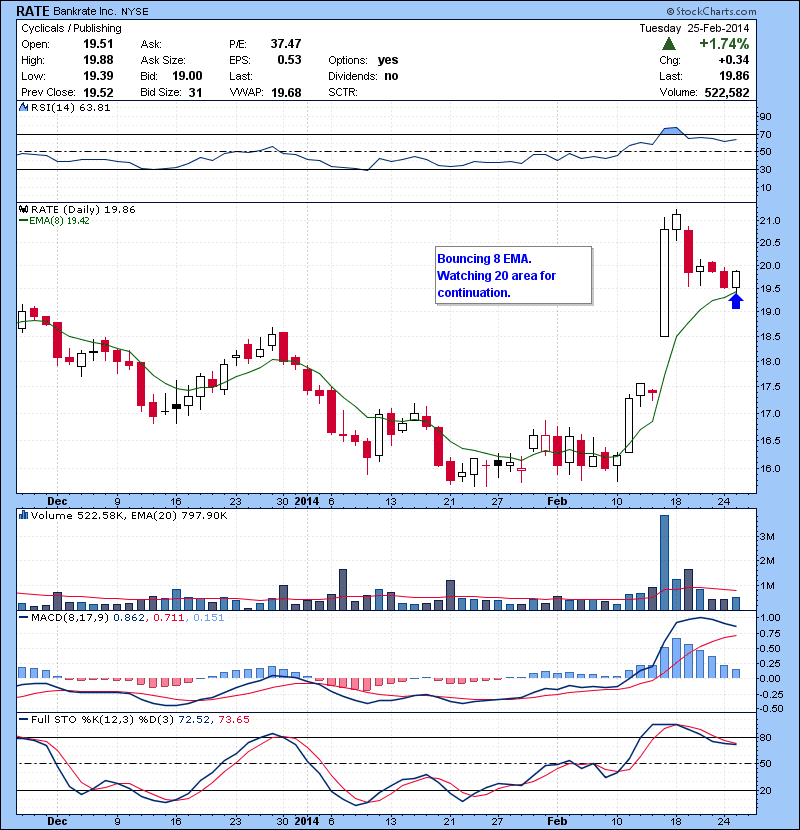Click the Bid value 19.00
The width and height of the screenshot is (800, 830).
tap(187, 76)
